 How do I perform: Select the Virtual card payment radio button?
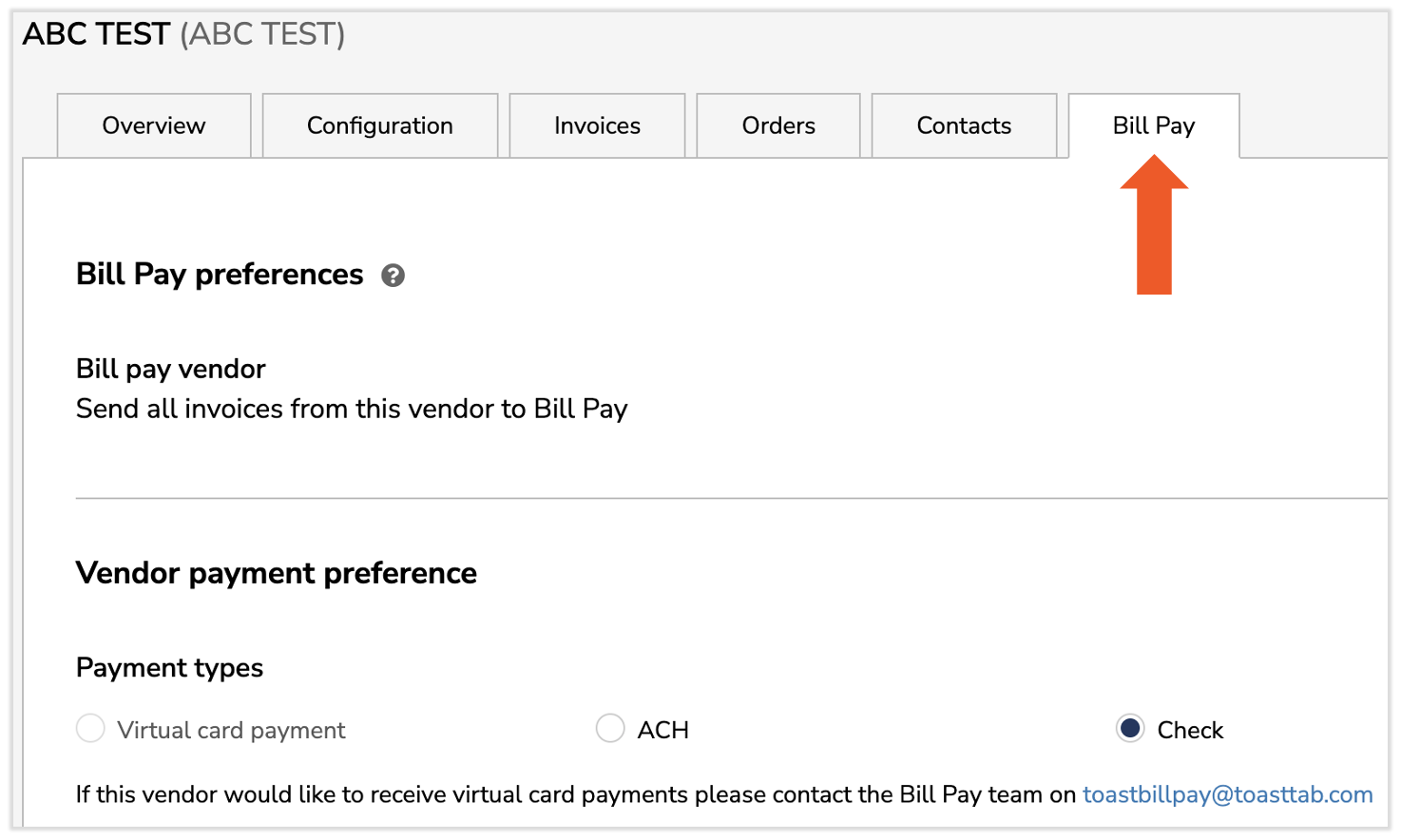90,729
